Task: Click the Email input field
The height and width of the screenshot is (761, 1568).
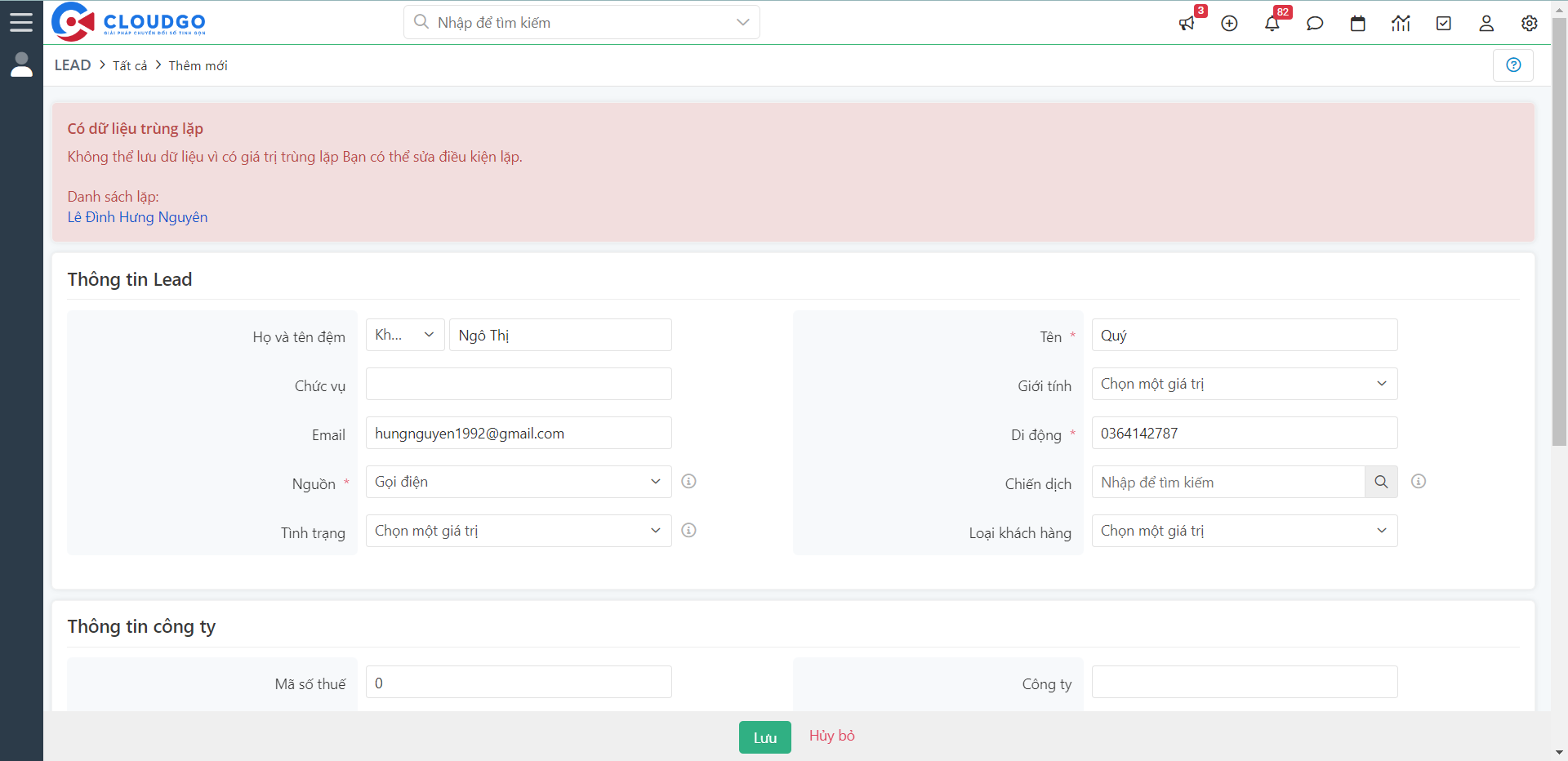Action: point(518,433)
